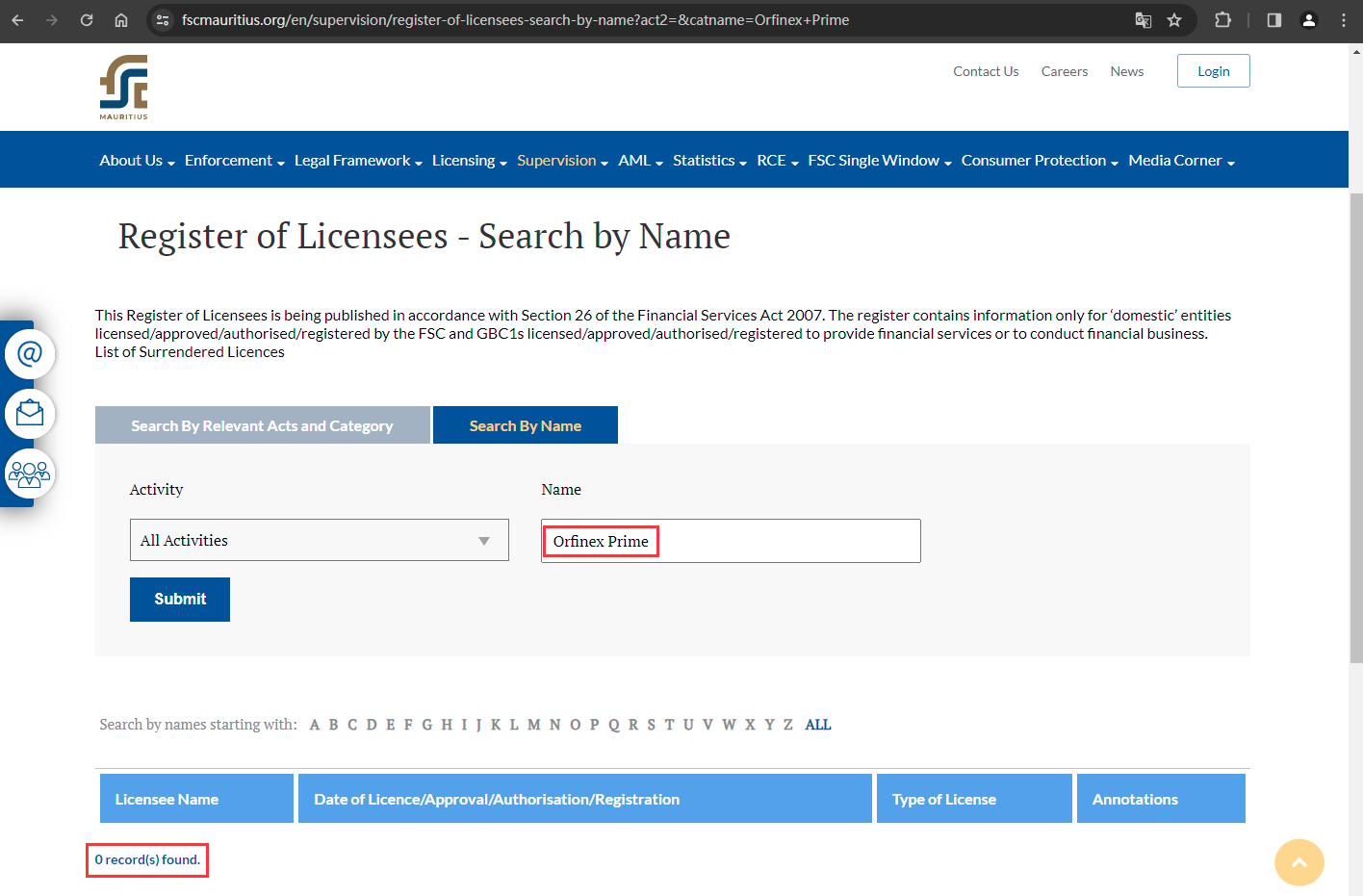
Task: Expand the Media Corner menu
Action: tap(1181, 161)
